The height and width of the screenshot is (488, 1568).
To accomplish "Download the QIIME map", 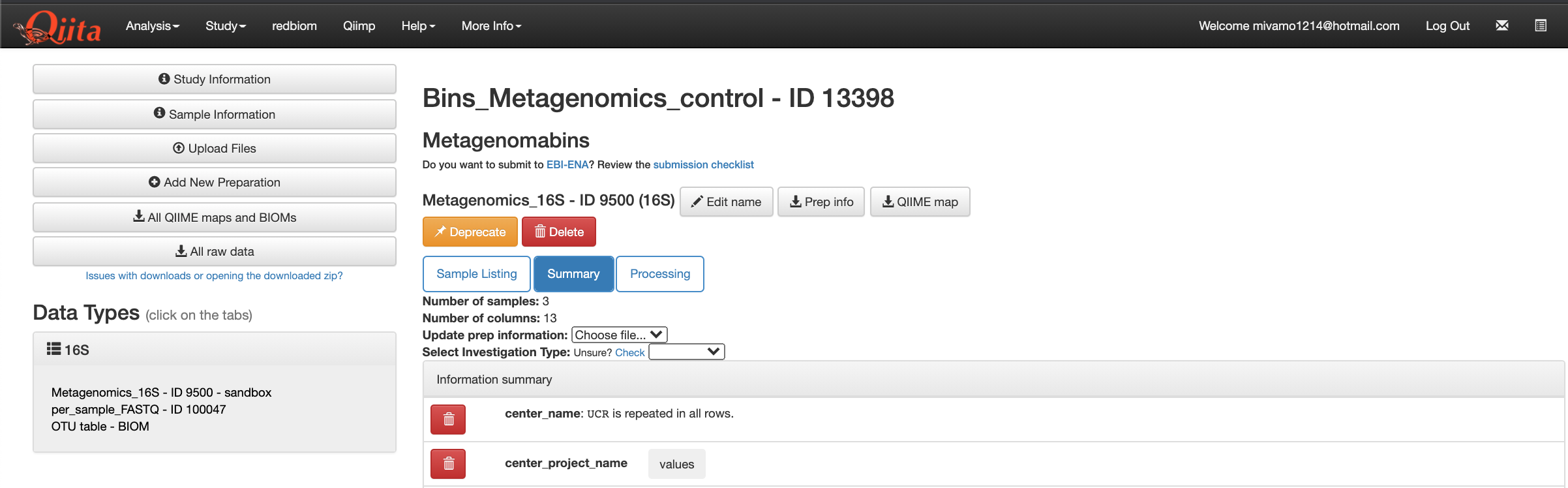I will coord(920,202).
